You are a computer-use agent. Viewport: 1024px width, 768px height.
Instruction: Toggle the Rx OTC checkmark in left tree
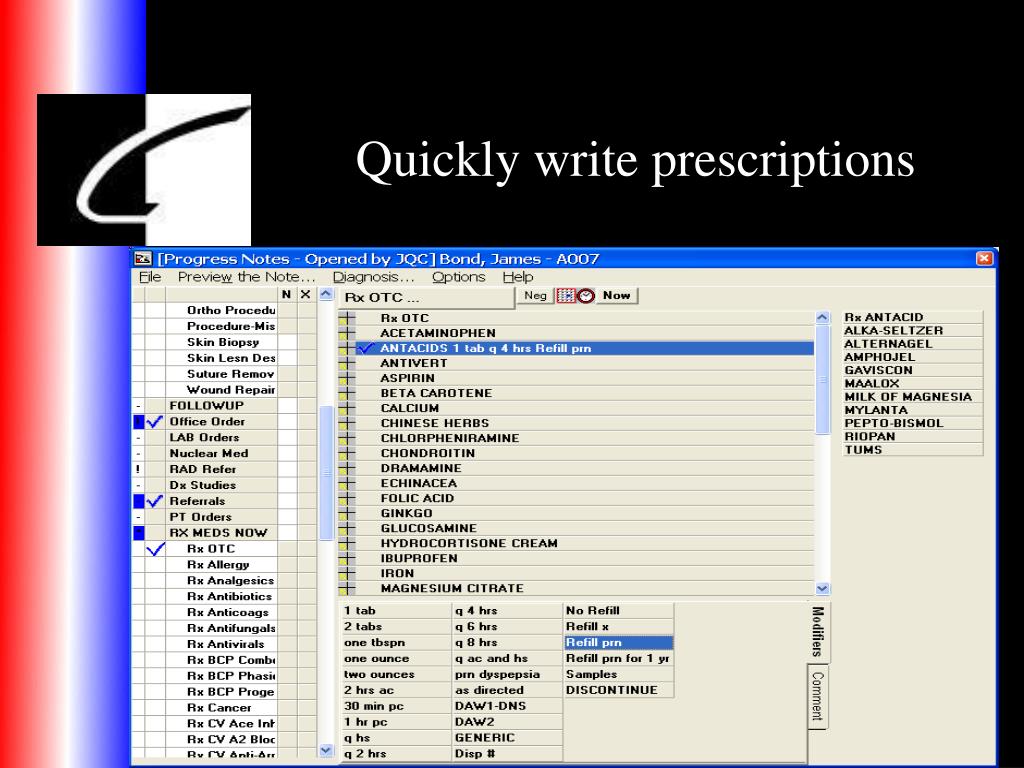155,549
